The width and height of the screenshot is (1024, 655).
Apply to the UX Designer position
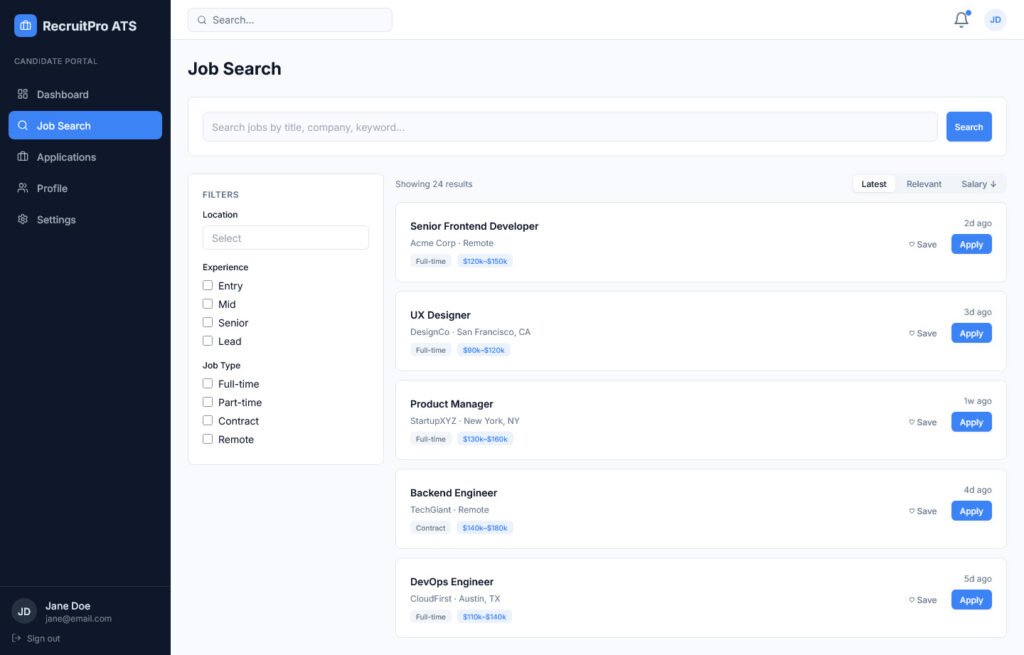pos(970,333)
